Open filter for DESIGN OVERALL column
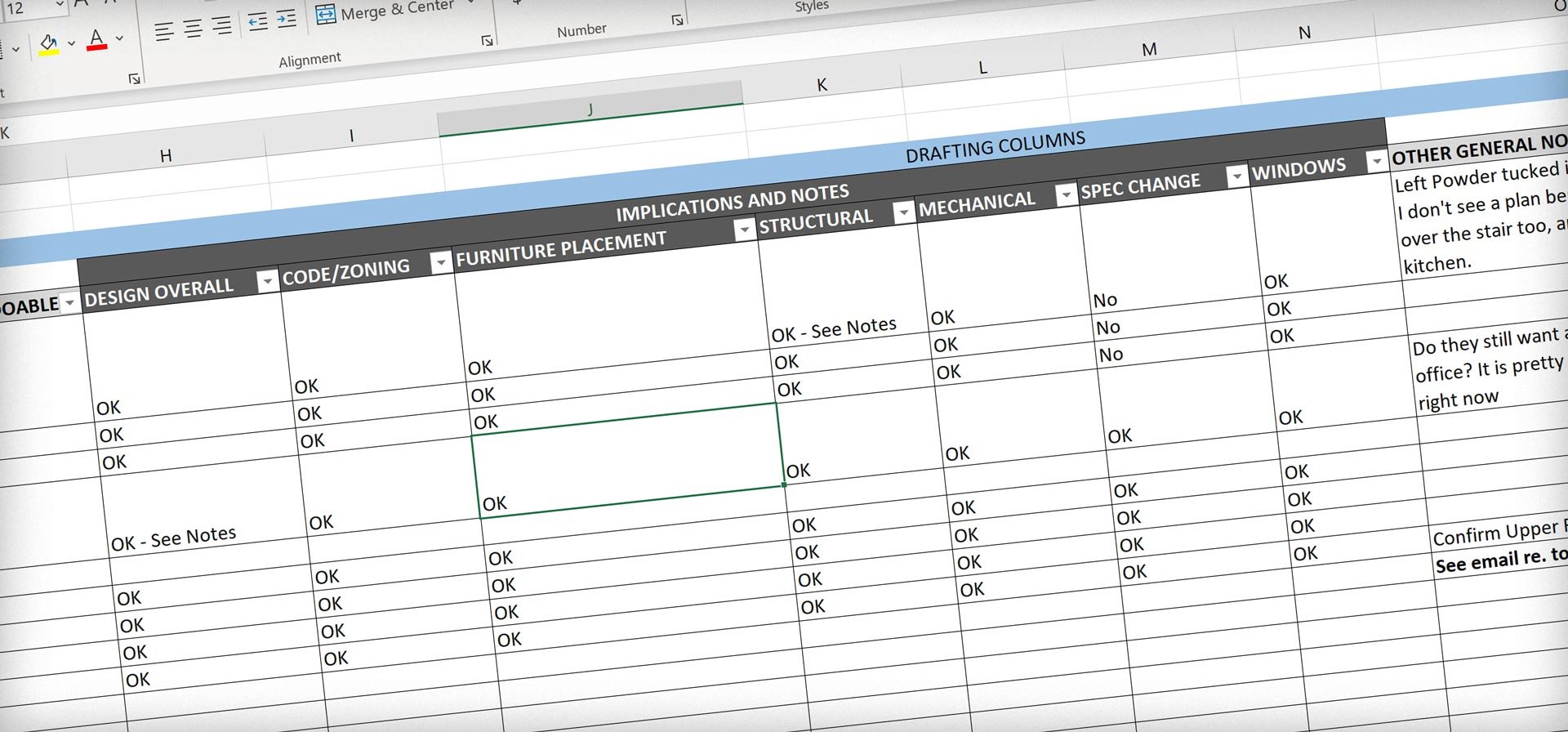1568x732 pixels. point(266,282)
